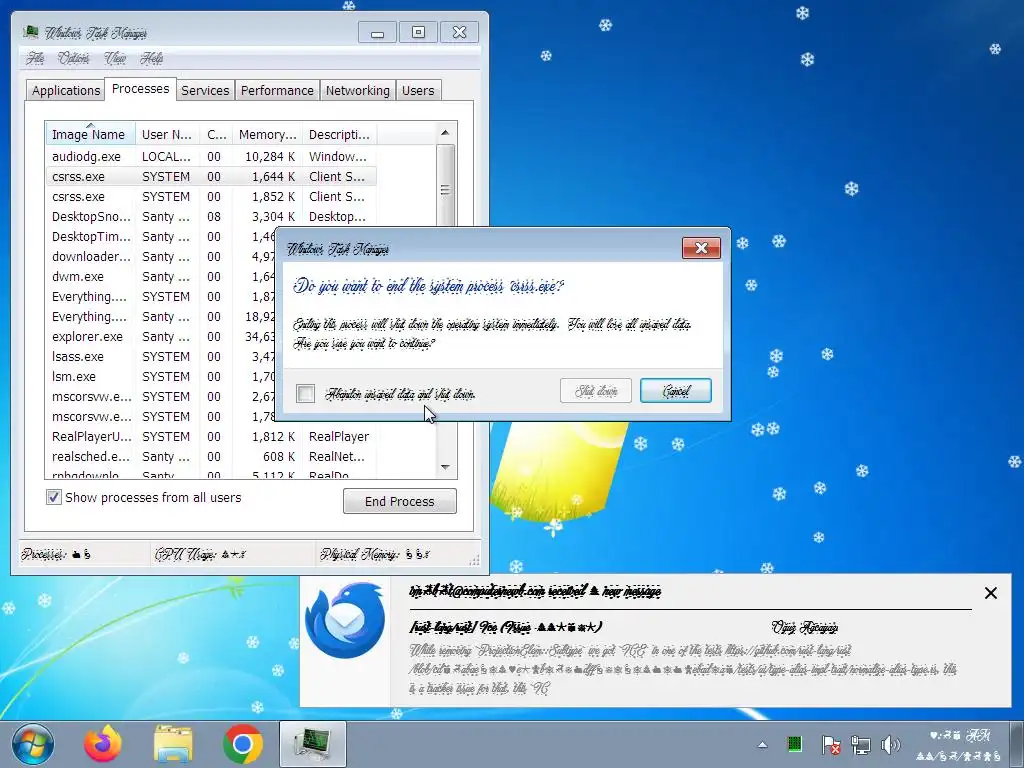Dismiss the Thunderbird new message notification
The width and height of the screenshot is (1024, 768).
[x=991, y=593]
